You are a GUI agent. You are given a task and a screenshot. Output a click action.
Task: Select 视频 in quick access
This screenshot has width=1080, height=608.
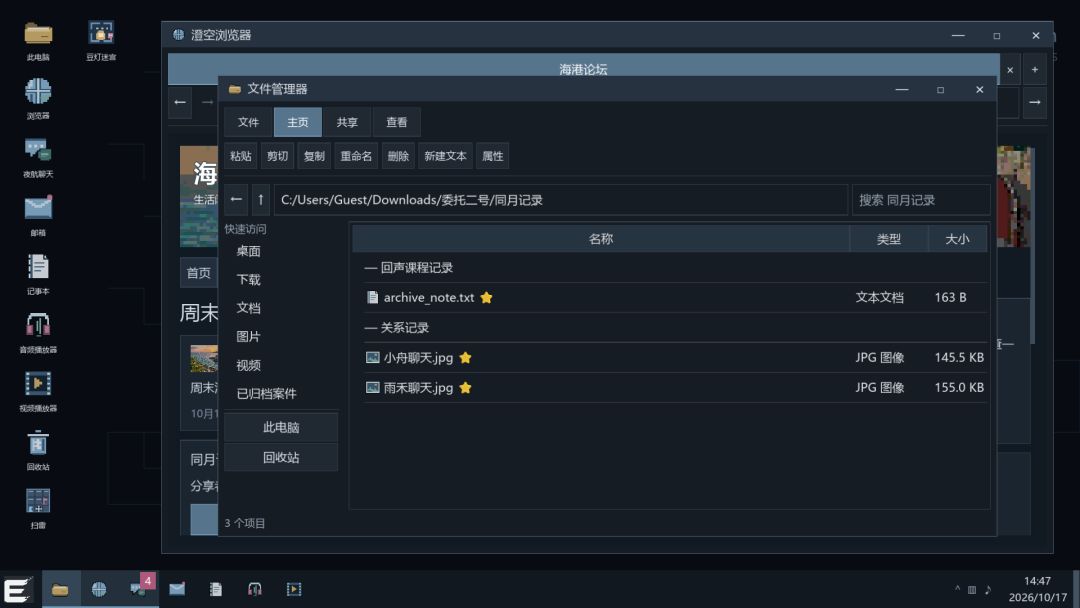tap(249, 365)
